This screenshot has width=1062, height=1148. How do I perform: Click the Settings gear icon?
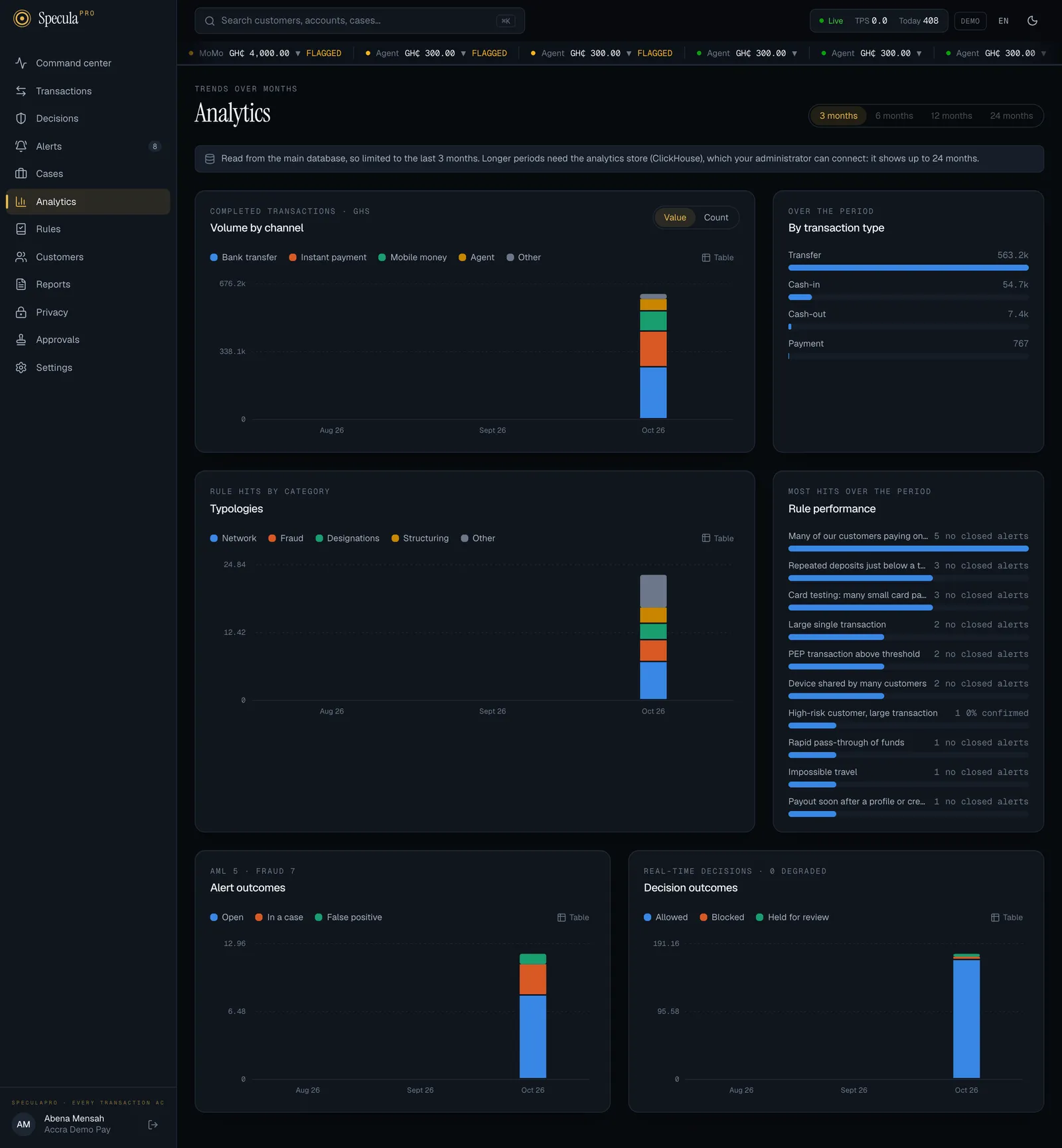[x=21, y=368]
